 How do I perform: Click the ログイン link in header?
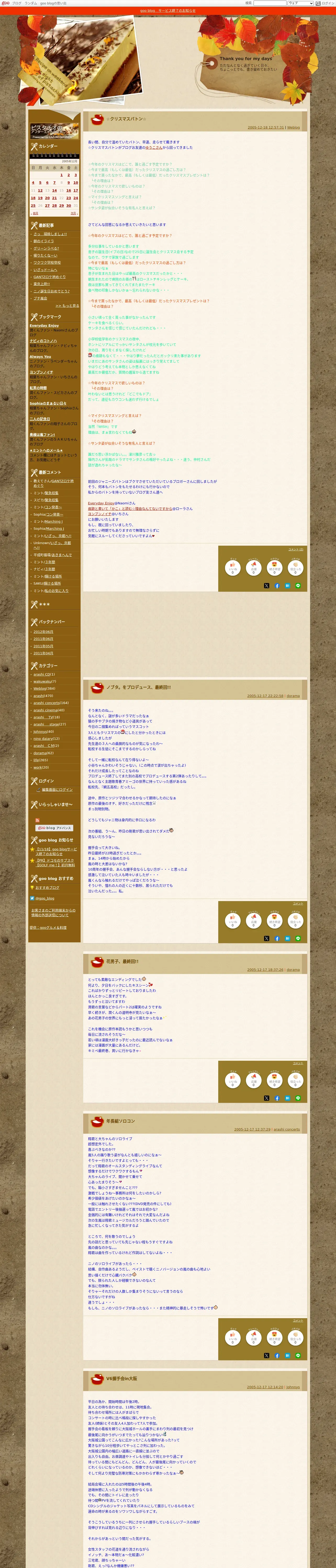pos(328,3)
